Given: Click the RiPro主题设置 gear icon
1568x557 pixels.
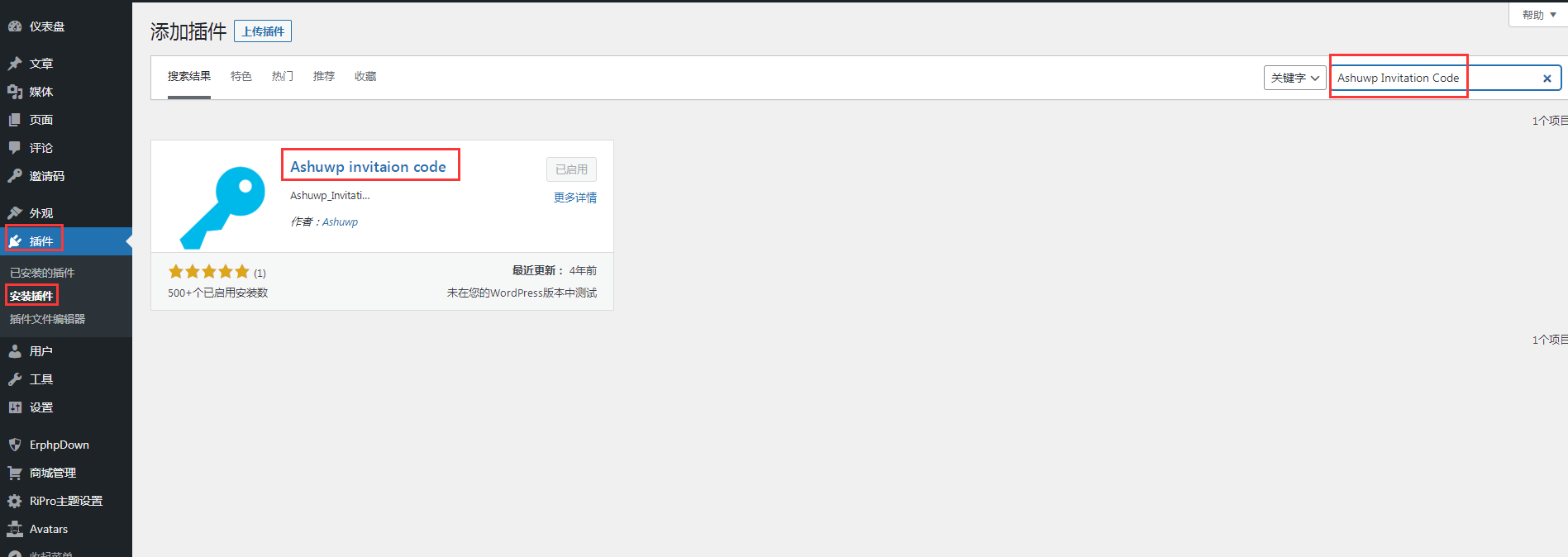Looking at the screenshot, I should (x=15, y=501).
